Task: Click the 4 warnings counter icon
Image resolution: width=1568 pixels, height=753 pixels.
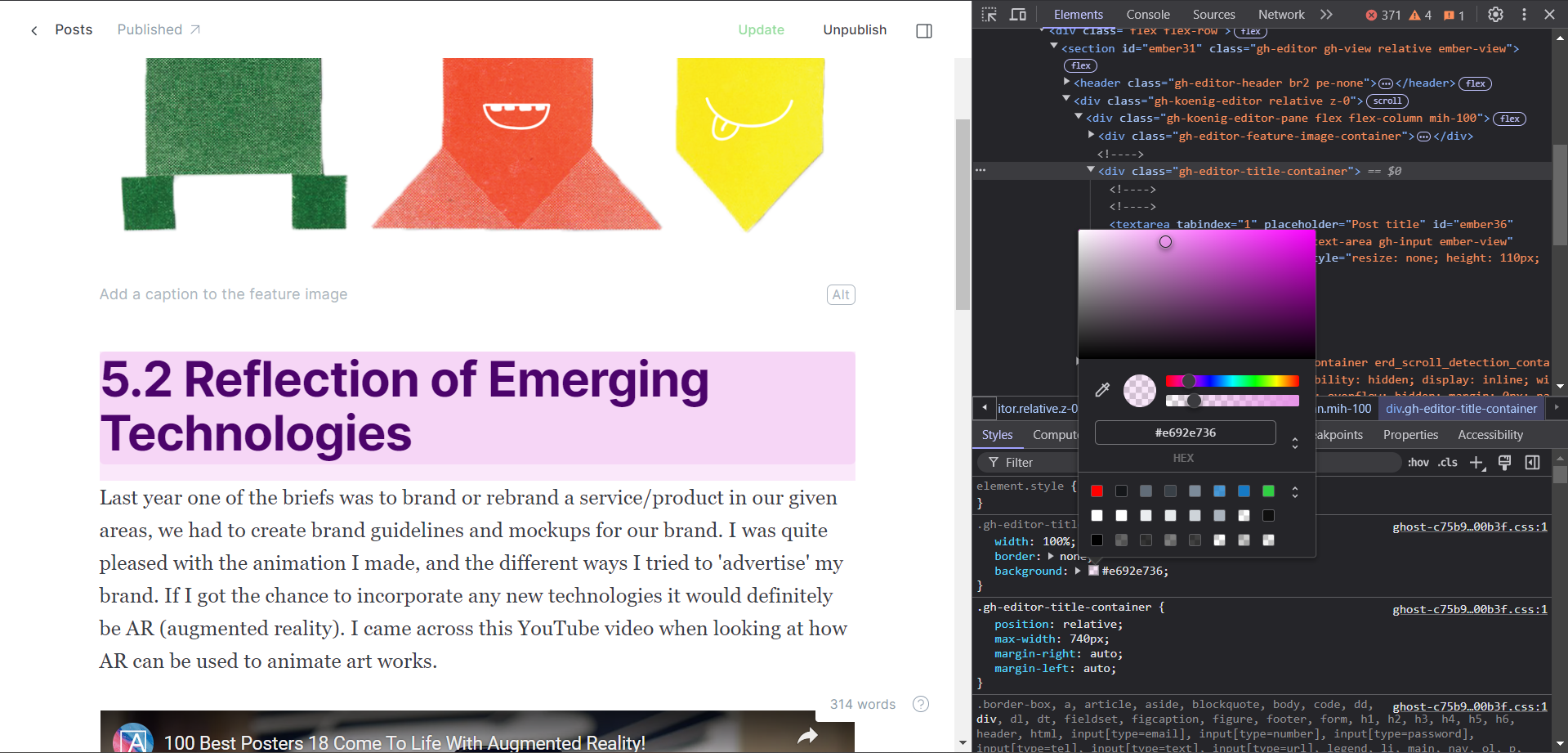Action: pyautogui.click(x=1420, y=15)
